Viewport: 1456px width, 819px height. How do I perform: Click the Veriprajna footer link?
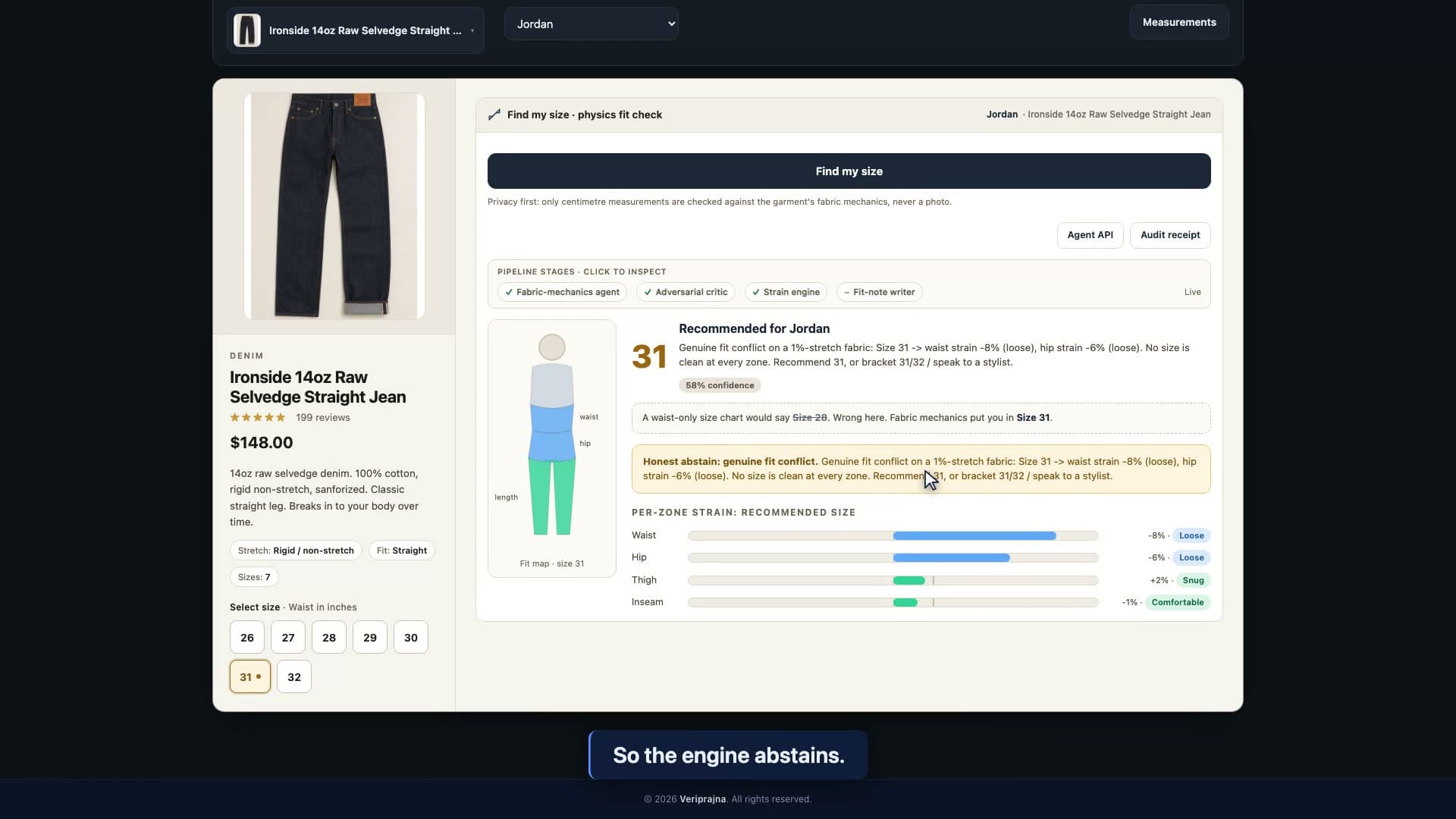point(702,799)
